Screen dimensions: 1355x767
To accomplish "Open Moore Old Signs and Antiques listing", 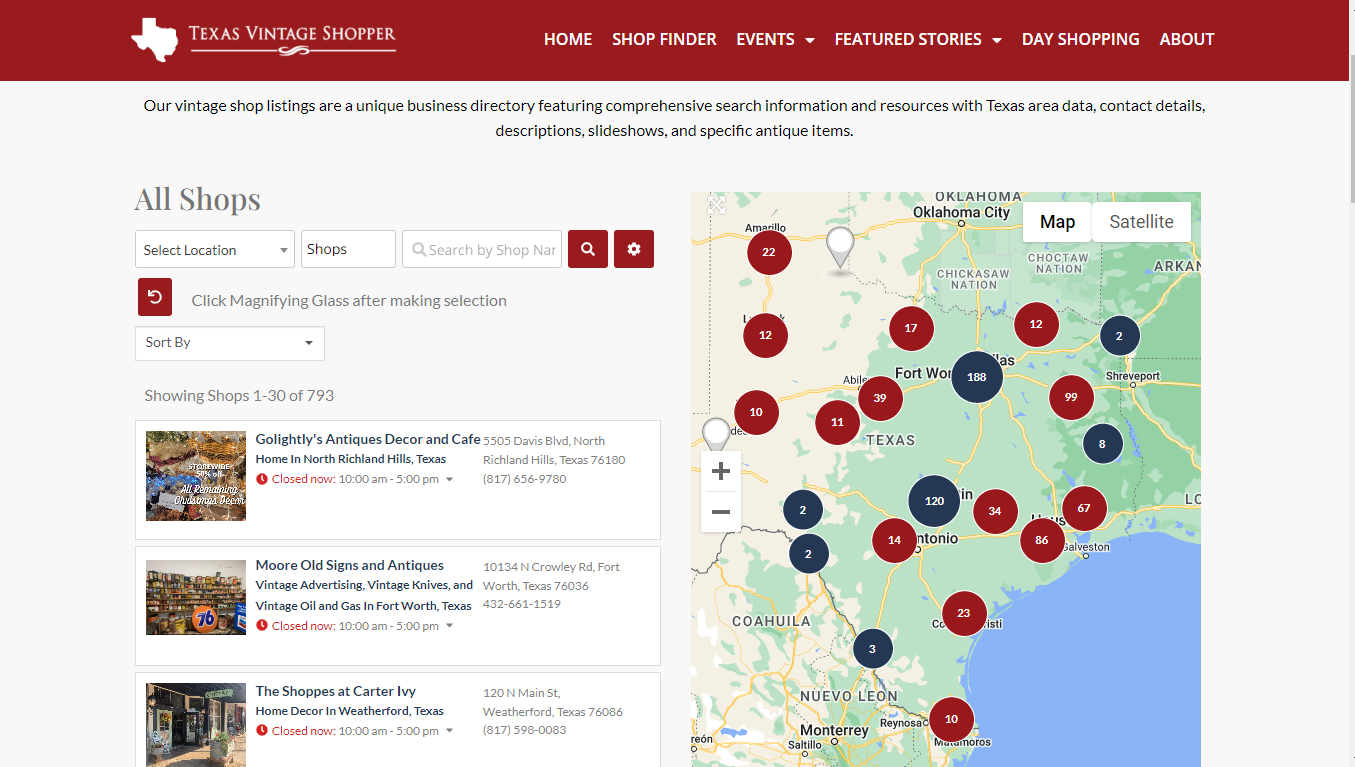I will 349,565.
